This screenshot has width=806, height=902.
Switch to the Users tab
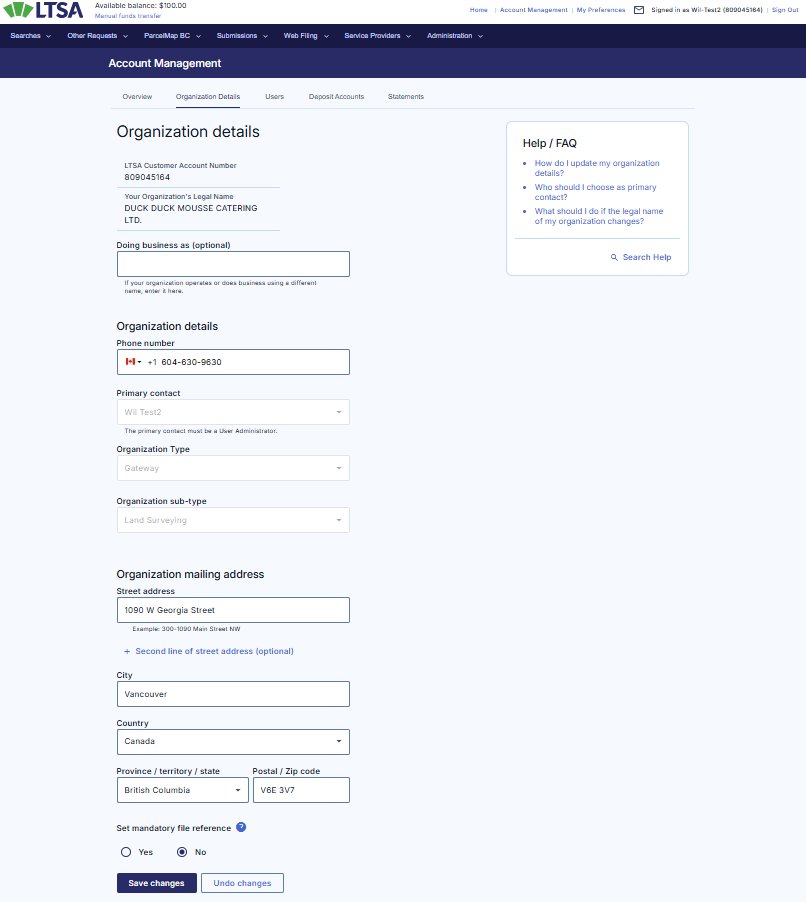point(274,97)
